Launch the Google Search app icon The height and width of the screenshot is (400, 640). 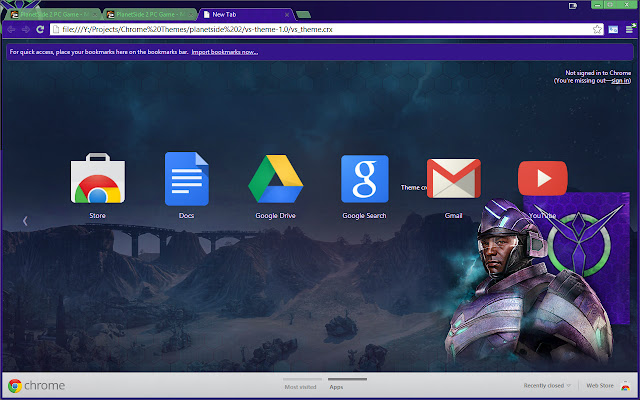click(364, 178)
